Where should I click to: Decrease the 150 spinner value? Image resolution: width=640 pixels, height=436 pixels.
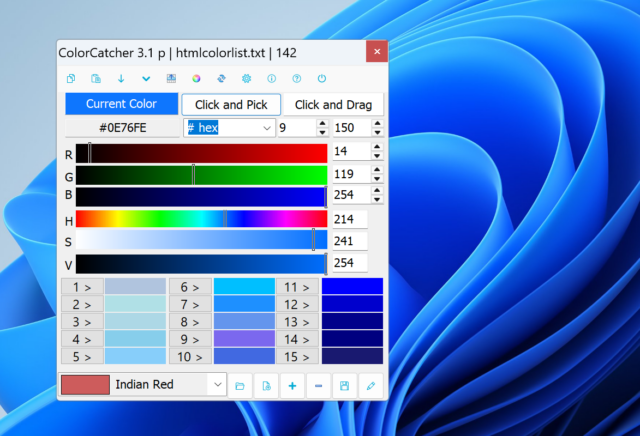pos(378,132)
